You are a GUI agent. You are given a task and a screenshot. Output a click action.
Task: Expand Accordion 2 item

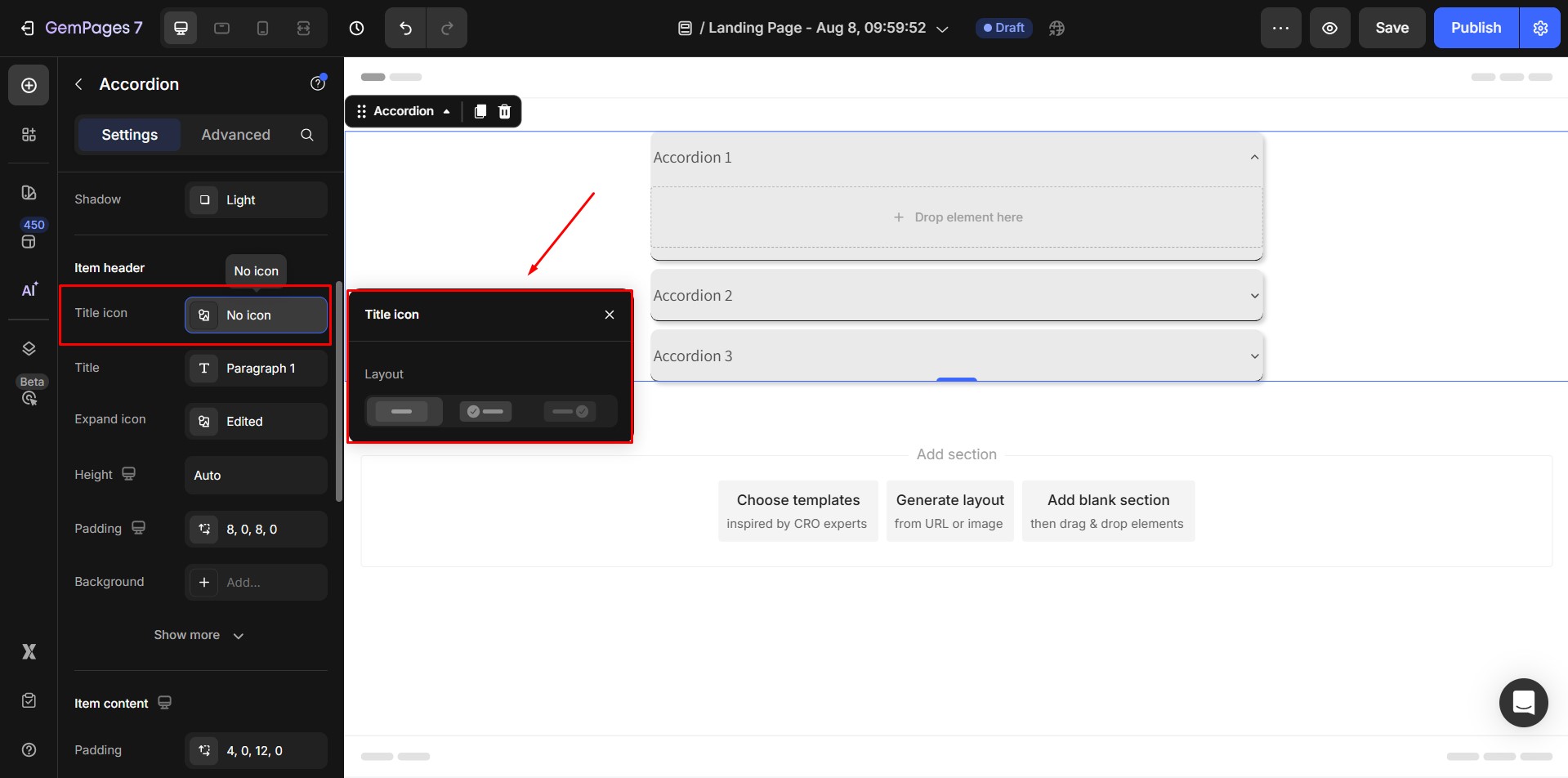tap(956, 296)
